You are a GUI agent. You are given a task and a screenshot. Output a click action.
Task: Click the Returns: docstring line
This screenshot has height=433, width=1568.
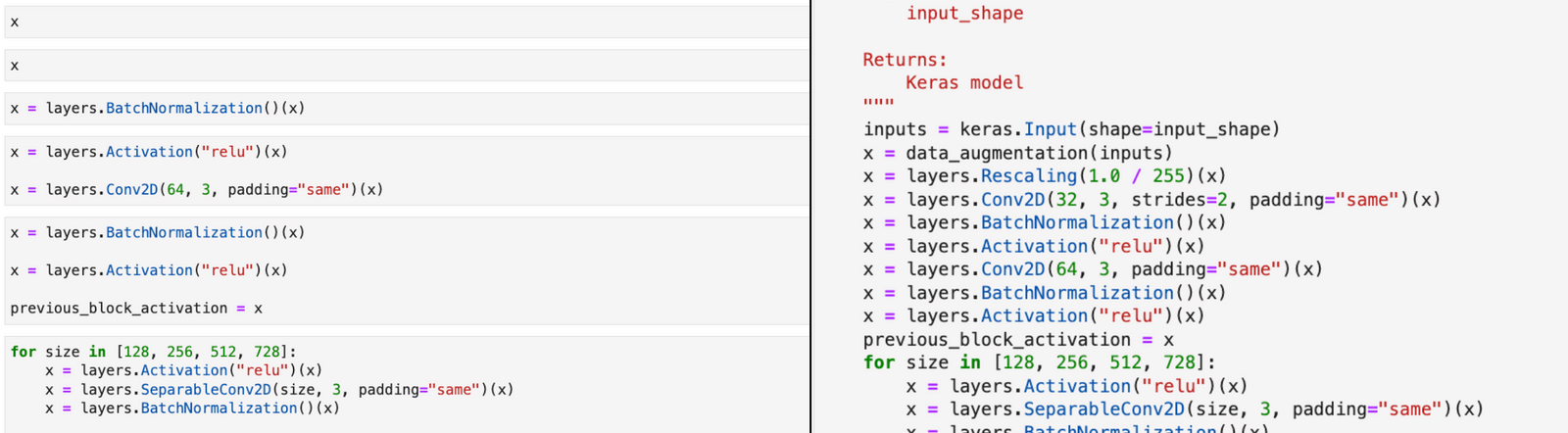point(905,60)
